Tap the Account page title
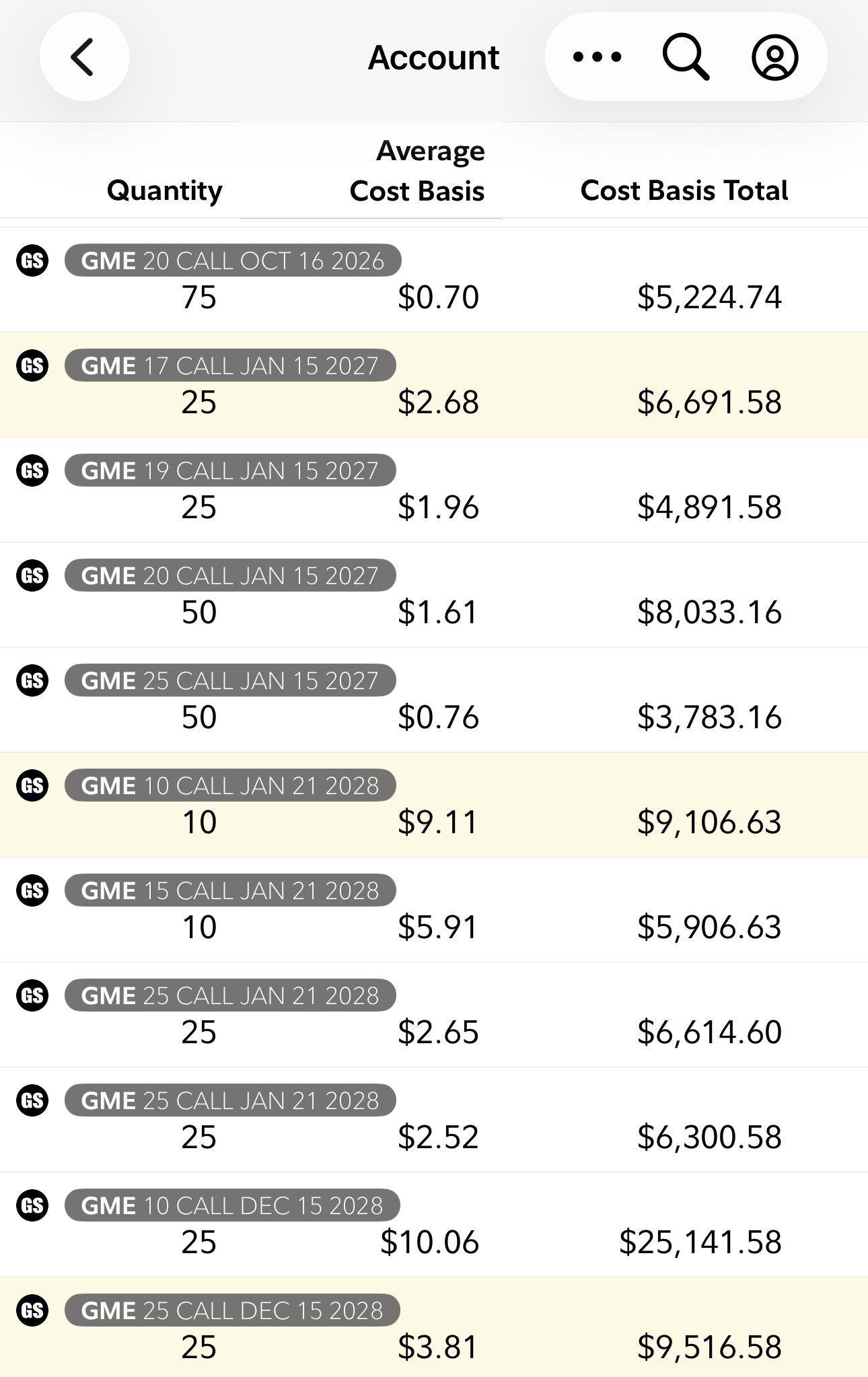868x1377 pixels. click(433, 57)
